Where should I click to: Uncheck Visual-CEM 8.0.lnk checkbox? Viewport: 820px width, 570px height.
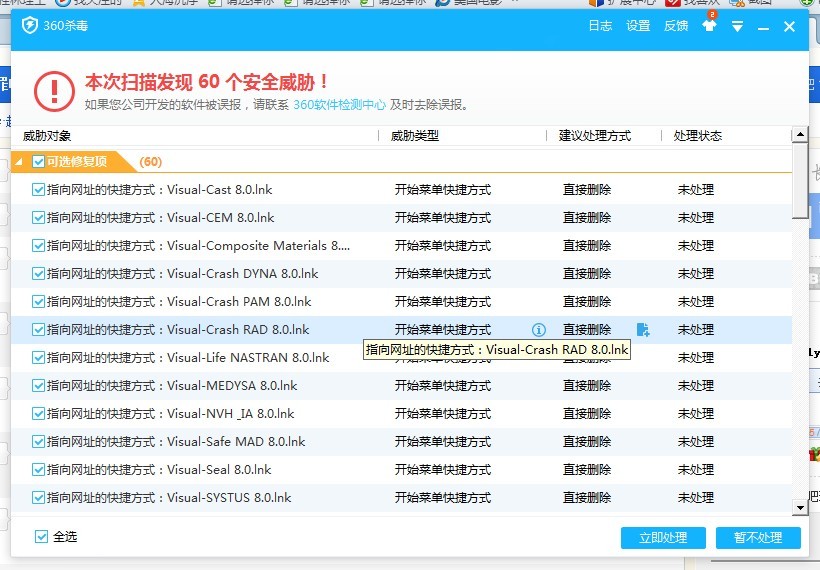tap(38, 218)
